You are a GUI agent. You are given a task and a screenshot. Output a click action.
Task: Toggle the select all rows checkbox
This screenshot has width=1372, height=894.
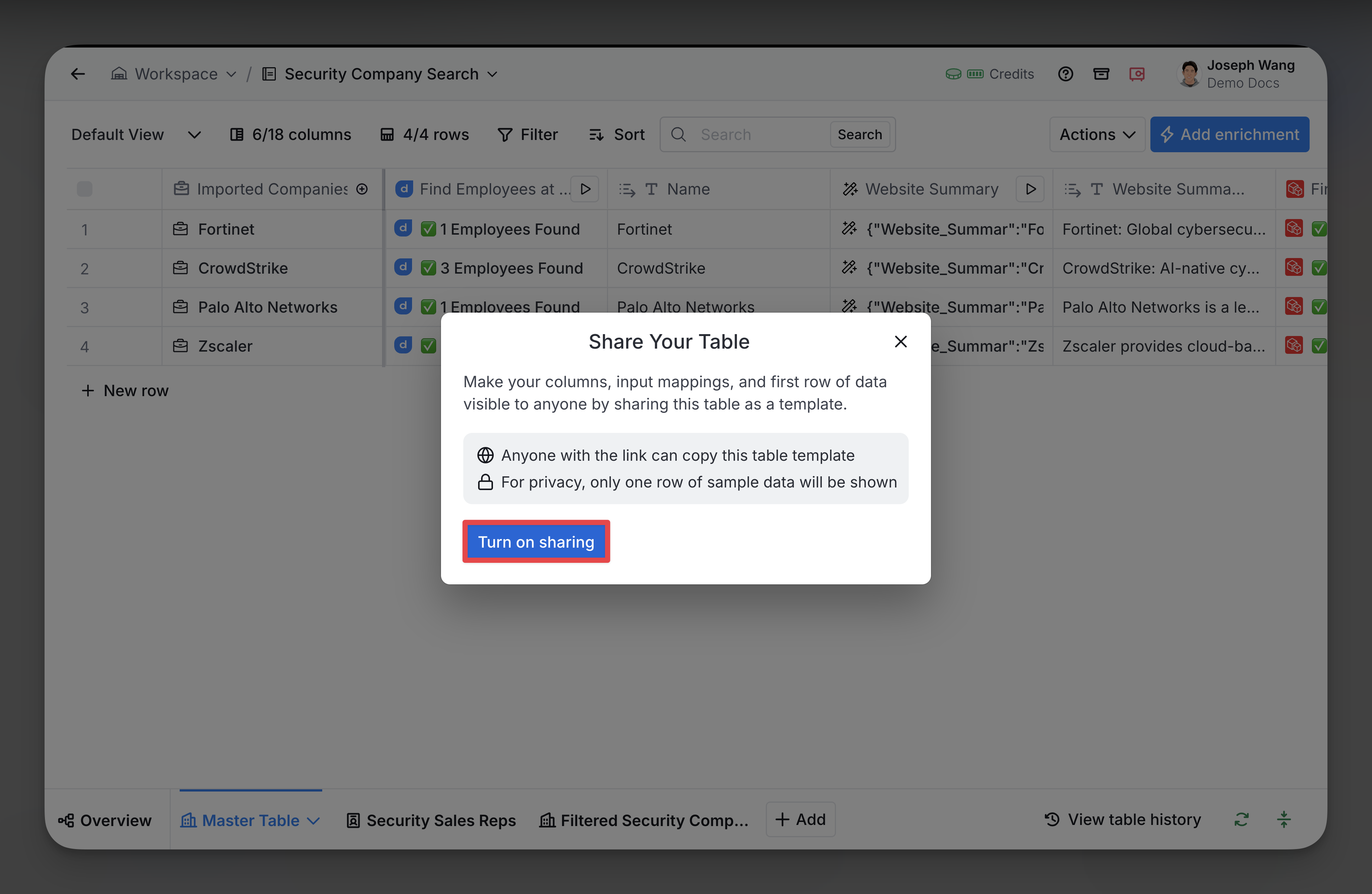tap(85, 189)
